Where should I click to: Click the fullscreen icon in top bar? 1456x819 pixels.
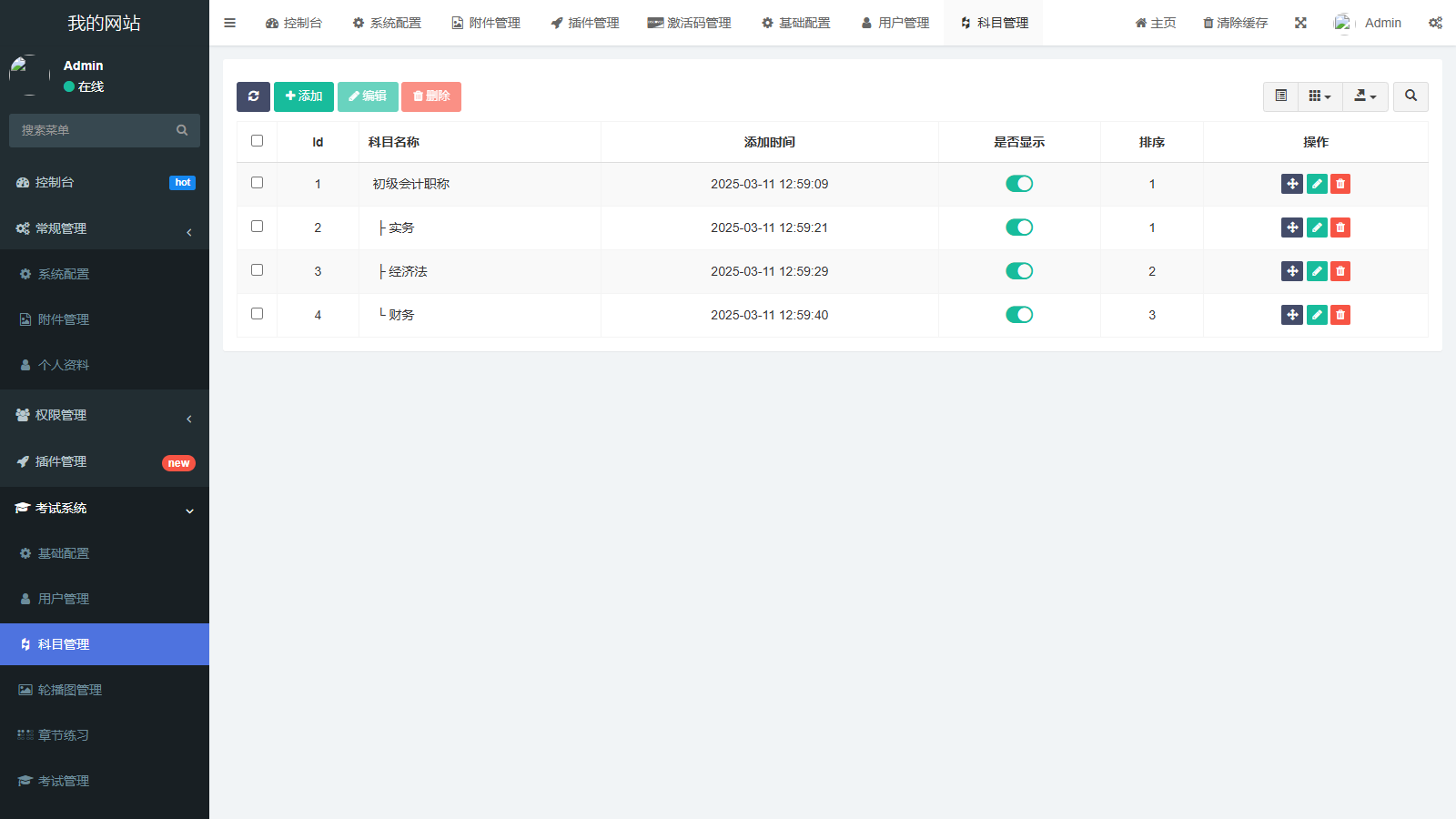click(x=1300, y=23)
